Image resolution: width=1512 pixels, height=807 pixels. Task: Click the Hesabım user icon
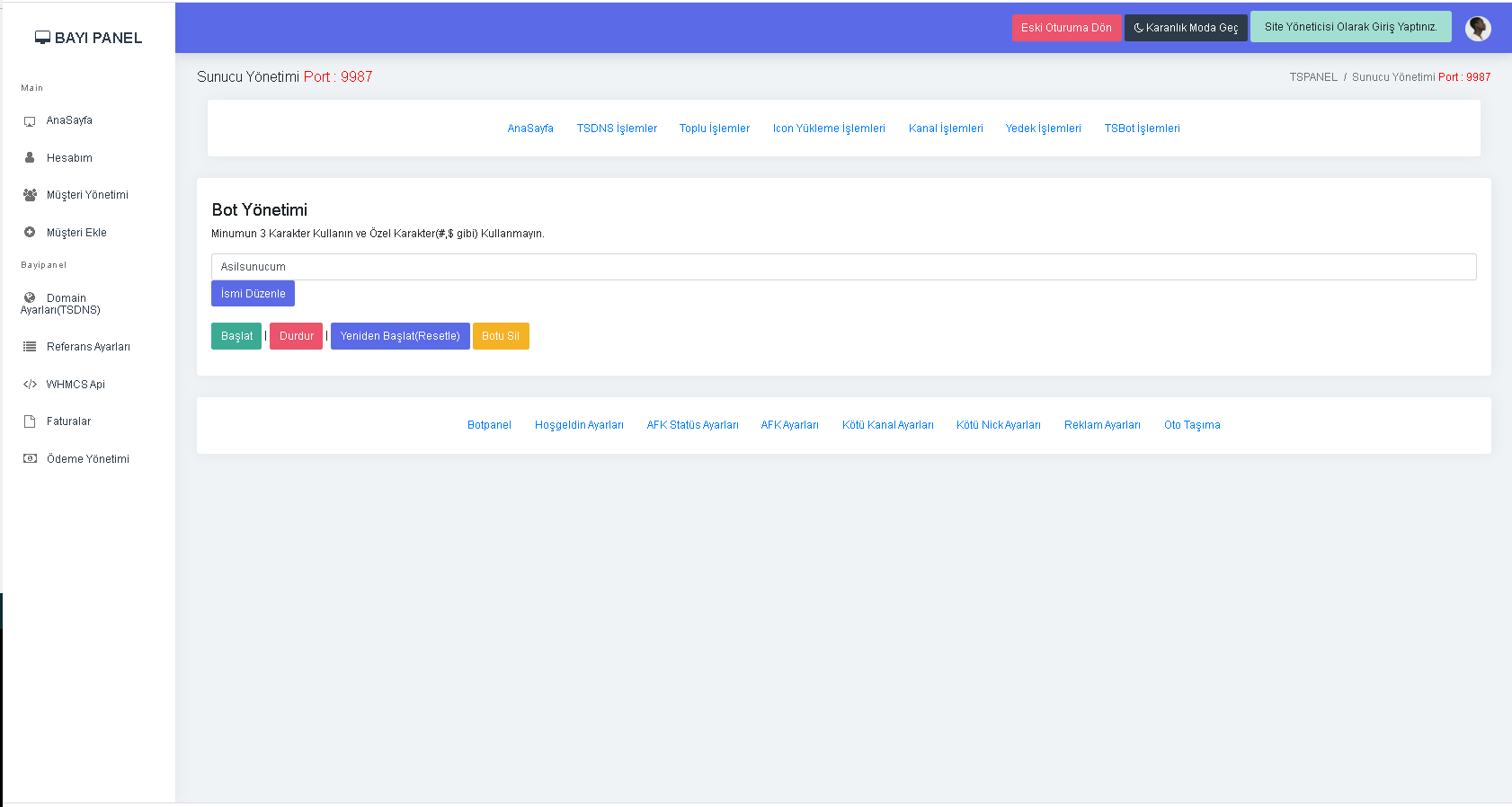click(x=30, y=157)
